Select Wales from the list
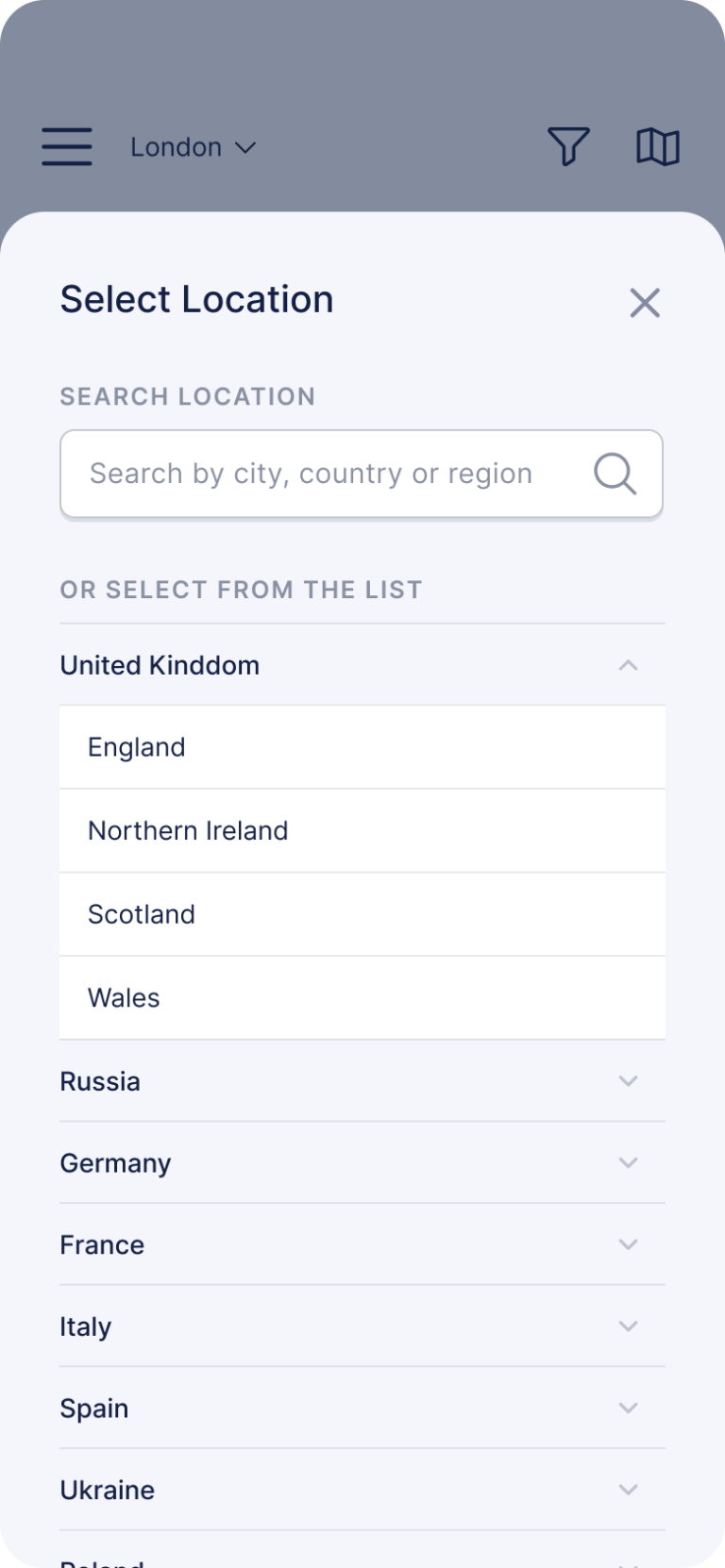The image size is (725, 1568). click(124, 997)
